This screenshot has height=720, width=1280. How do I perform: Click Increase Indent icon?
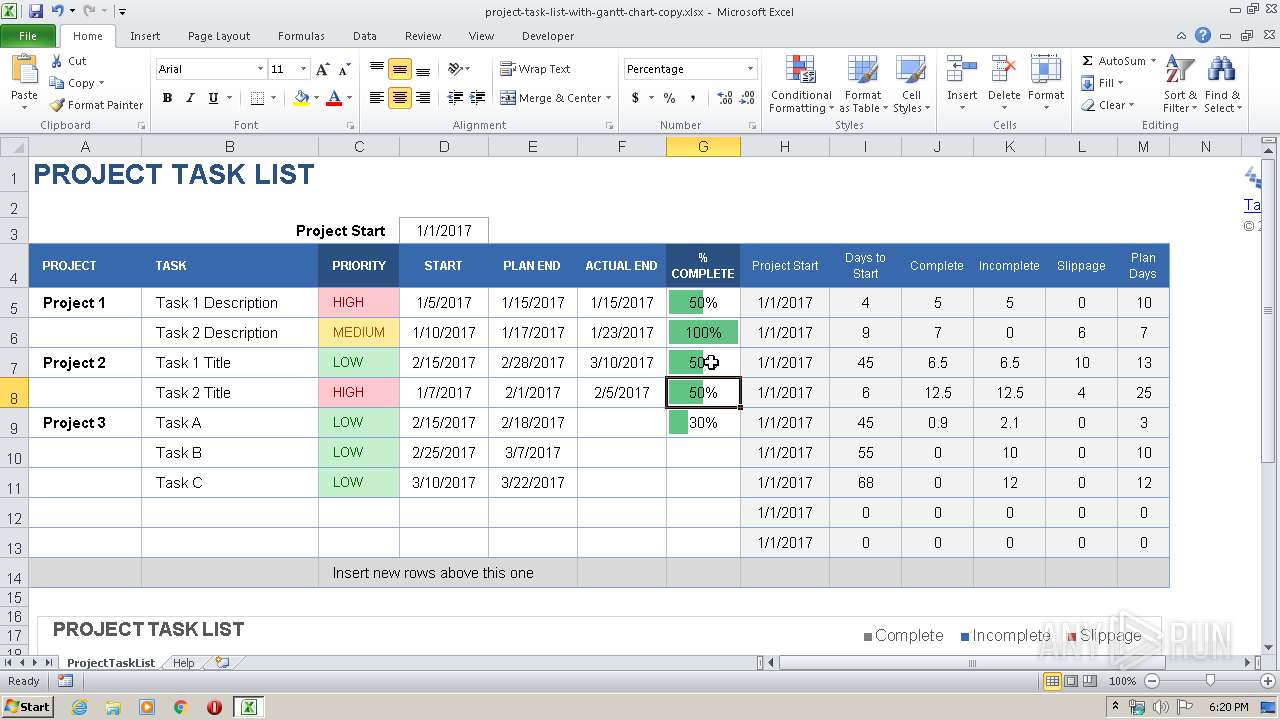(479, 98)
